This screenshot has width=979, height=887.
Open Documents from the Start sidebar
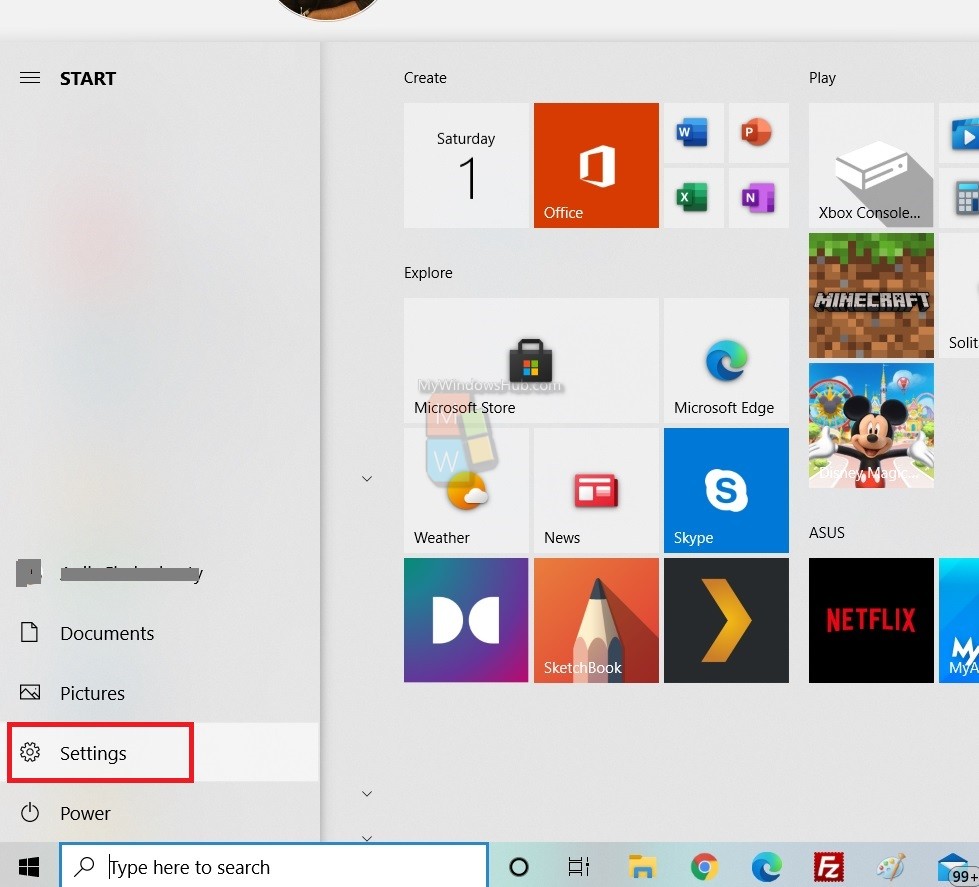(159, 632)
